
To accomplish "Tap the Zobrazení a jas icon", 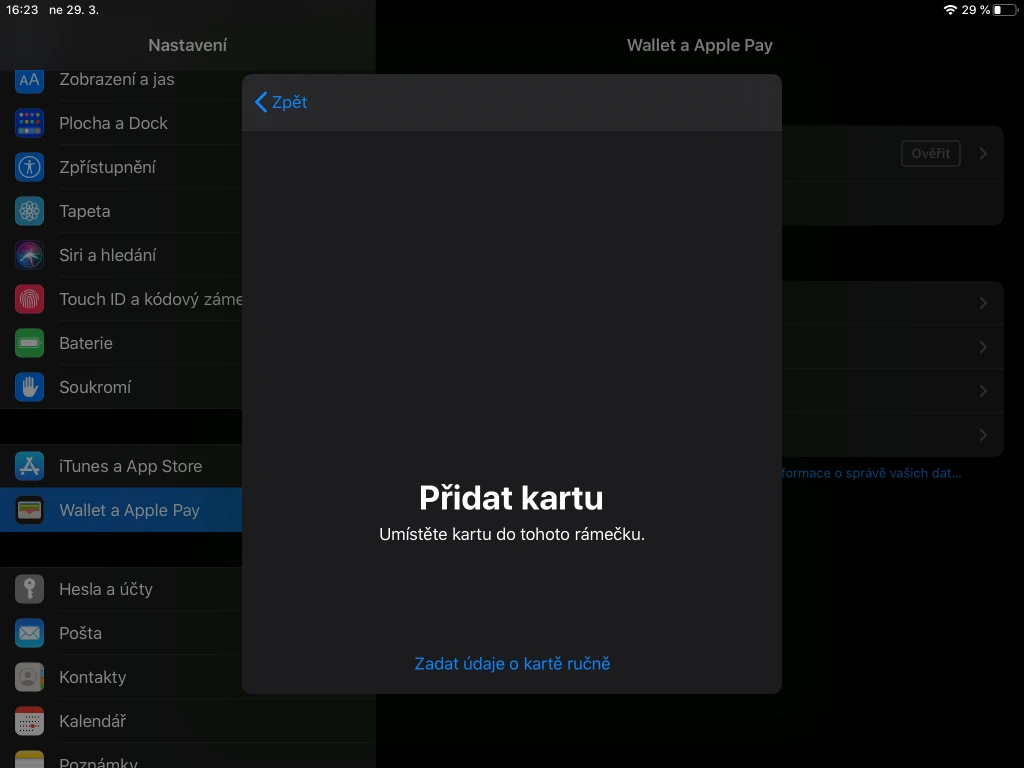I will point(30,80).
